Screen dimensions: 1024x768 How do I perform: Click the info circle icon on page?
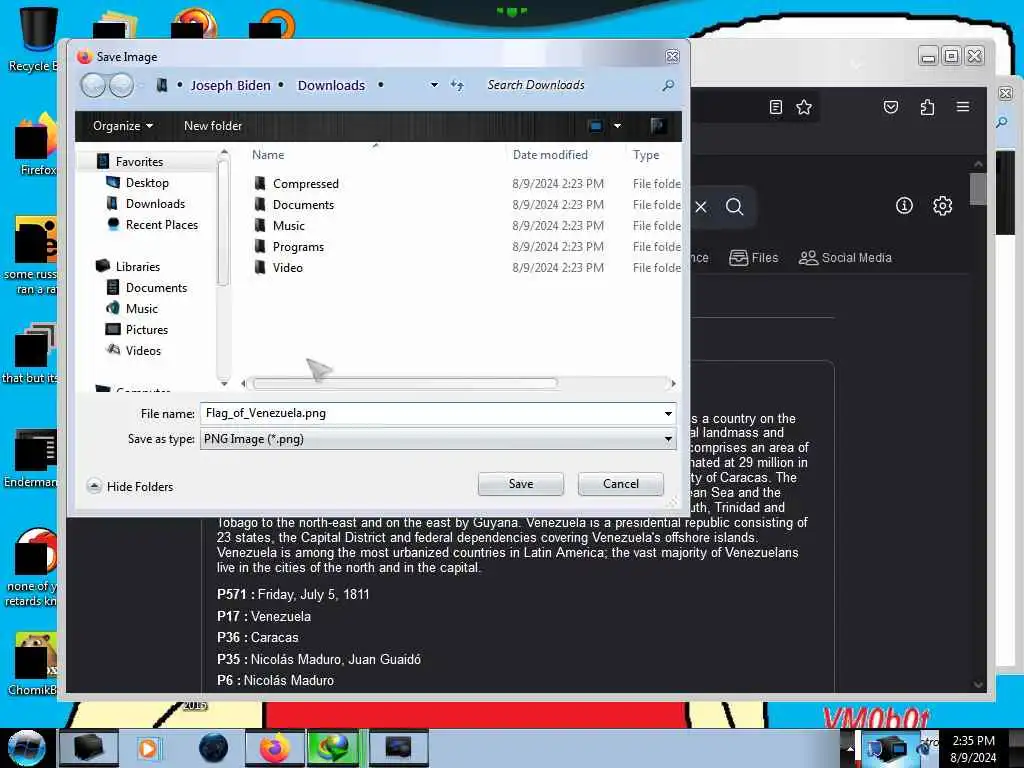[x=904, y=206]
